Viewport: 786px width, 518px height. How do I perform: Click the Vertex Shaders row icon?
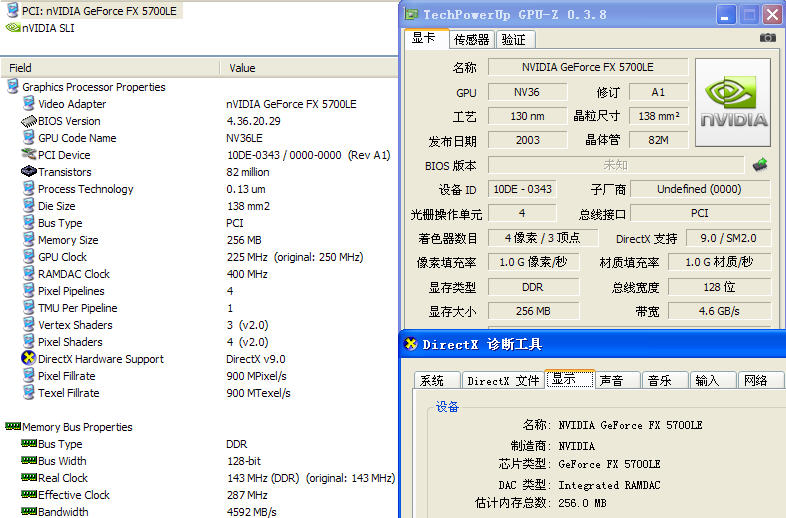coord(29,324)
